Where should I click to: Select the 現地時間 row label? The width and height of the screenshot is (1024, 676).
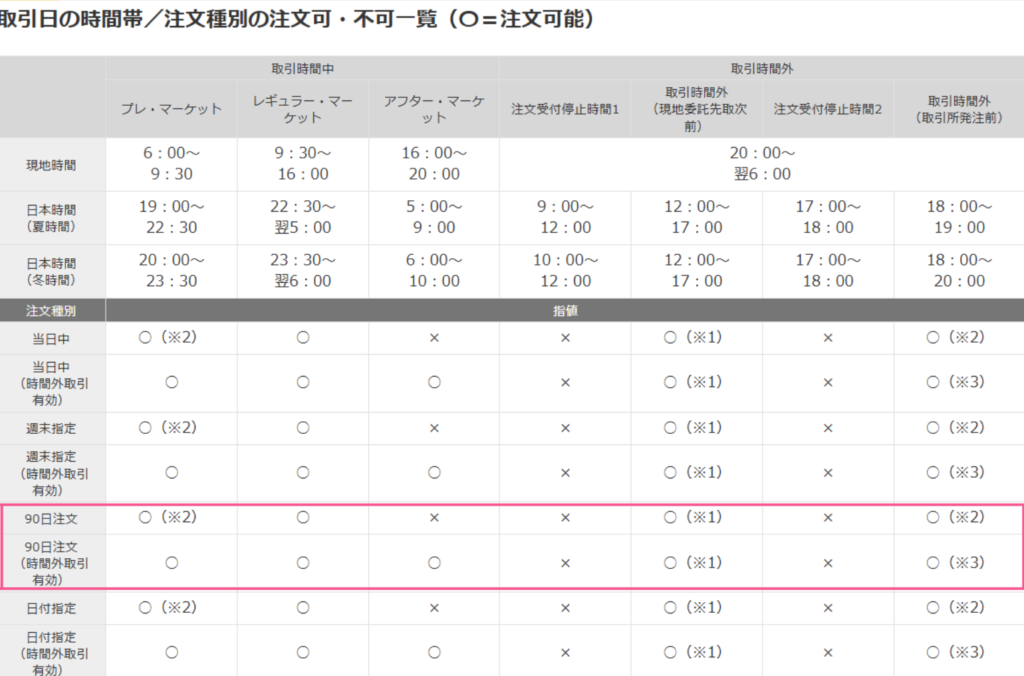click(53, 164)
